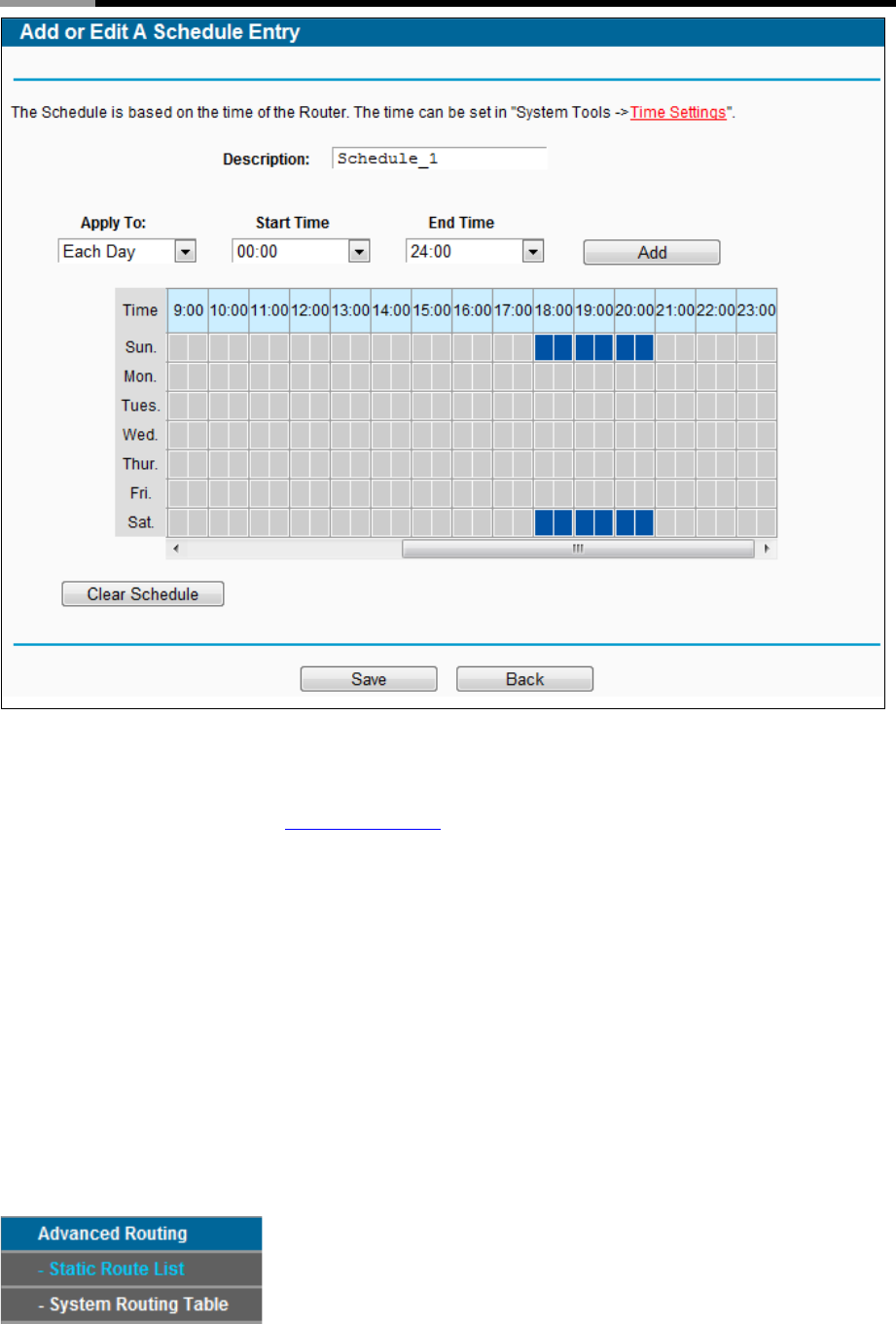The height and width of the screenshot is (1324, 896).
Task: Click the schedule grid's right scroll arrow
Action: [768, 549]
